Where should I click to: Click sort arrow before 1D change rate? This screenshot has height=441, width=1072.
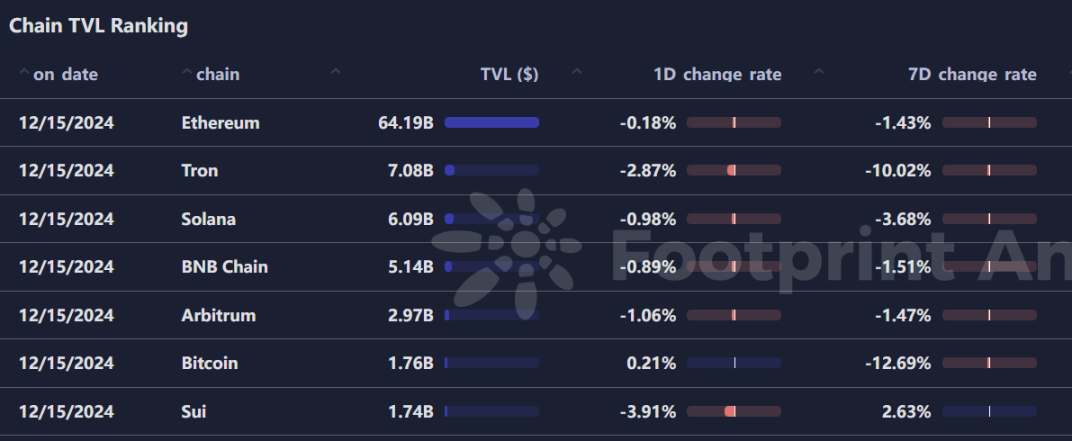tap(577, 70)
